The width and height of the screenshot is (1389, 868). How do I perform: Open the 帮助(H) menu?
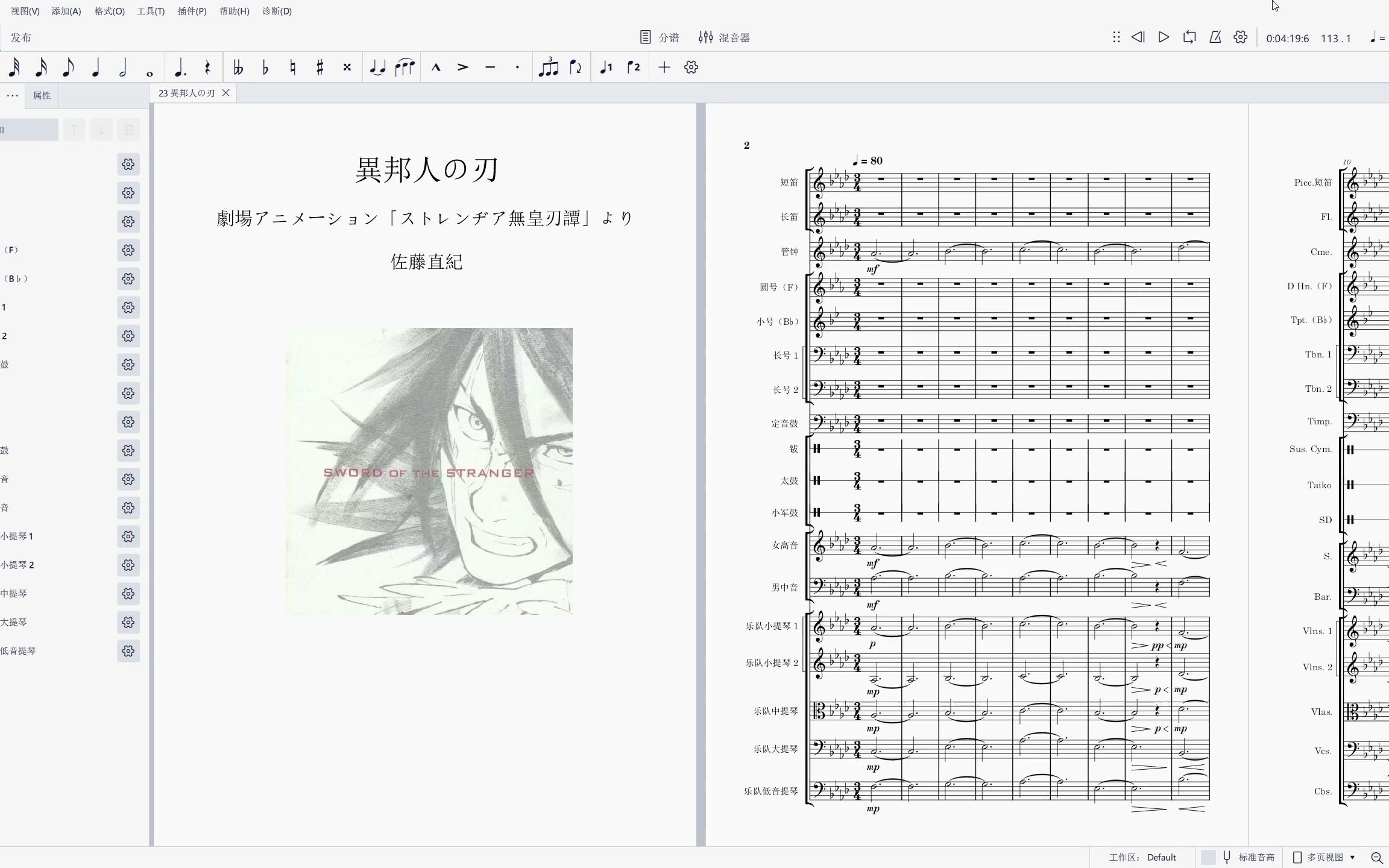pyautogui.click(x=235, y=11)
